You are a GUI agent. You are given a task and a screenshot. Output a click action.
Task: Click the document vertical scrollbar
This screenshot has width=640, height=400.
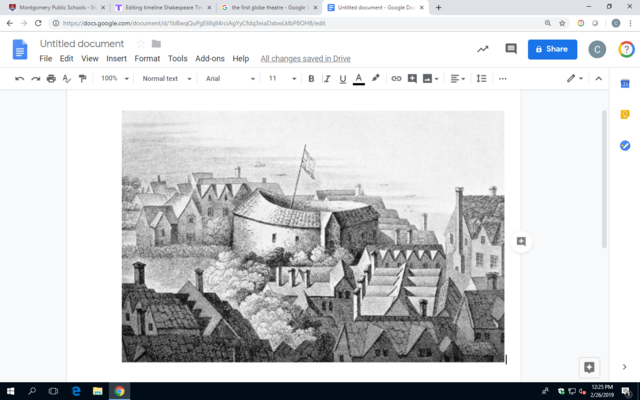coord(604,179)
